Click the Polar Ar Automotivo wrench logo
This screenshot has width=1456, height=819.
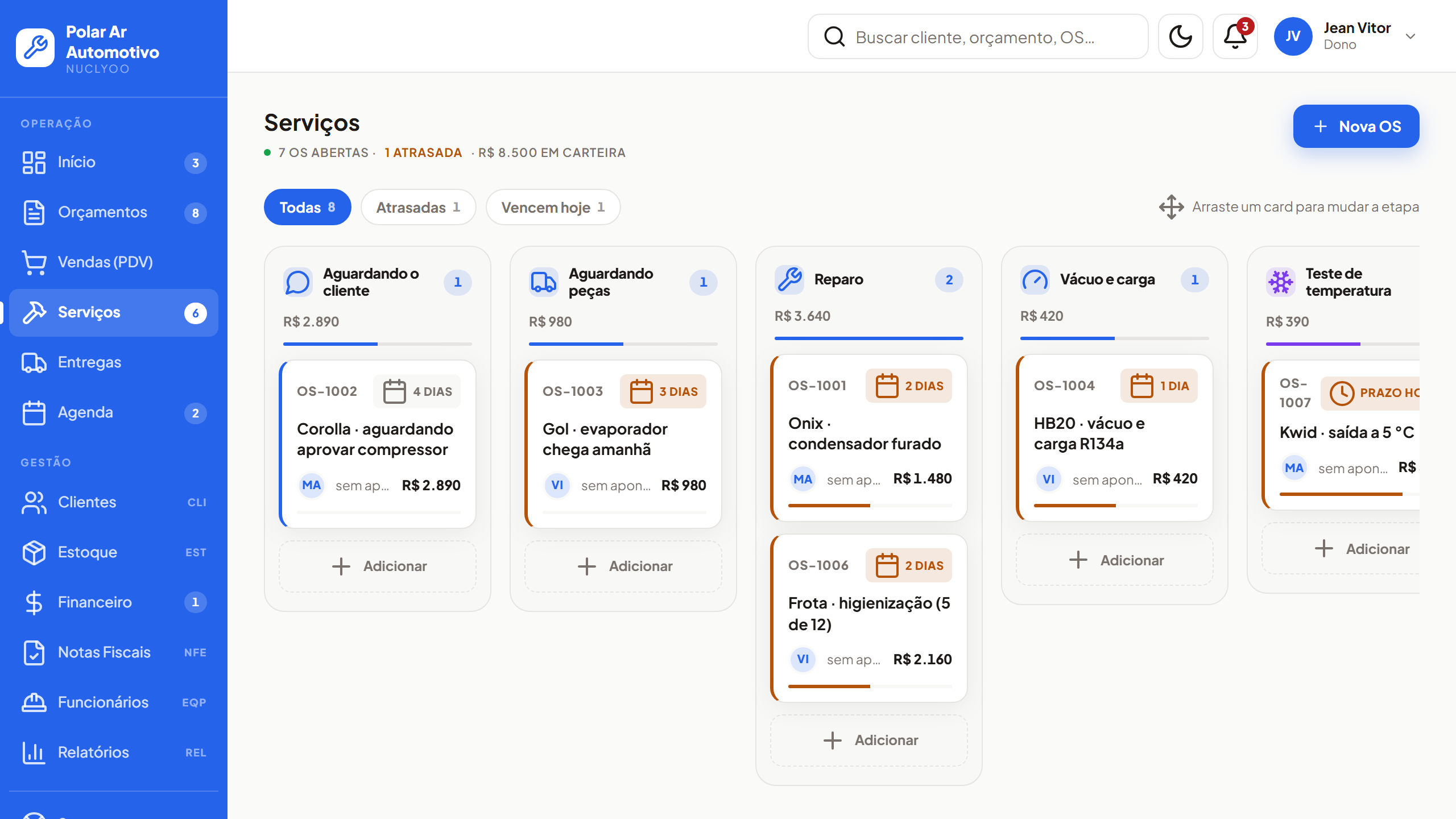(x=35, y=48)
